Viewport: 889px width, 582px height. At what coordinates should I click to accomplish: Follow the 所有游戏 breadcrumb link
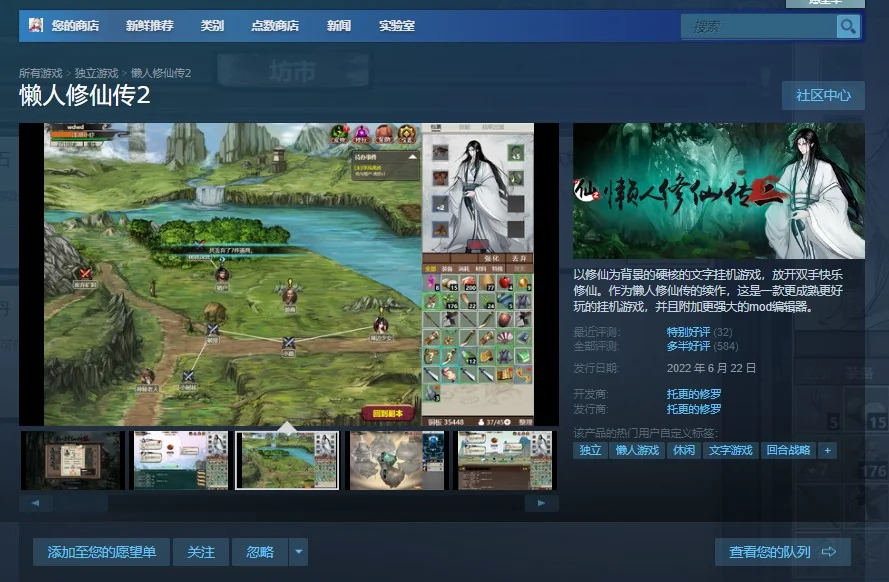pyautogui.click(x=40, y=73)
